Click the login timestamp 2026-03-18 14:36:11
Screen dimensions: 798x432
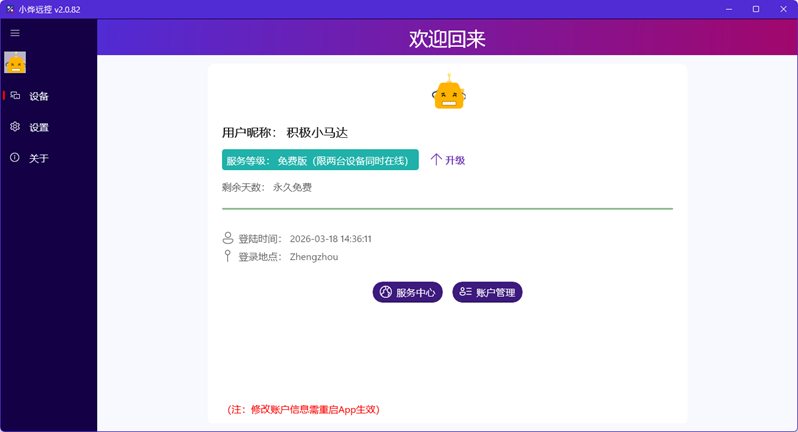(330, 239)
